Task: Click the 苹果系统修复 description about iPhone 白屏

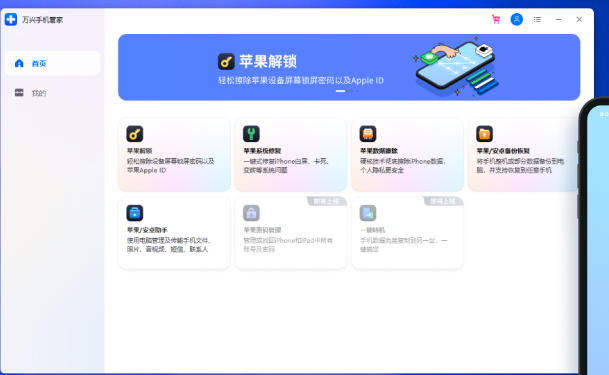Action: (286, 165)
